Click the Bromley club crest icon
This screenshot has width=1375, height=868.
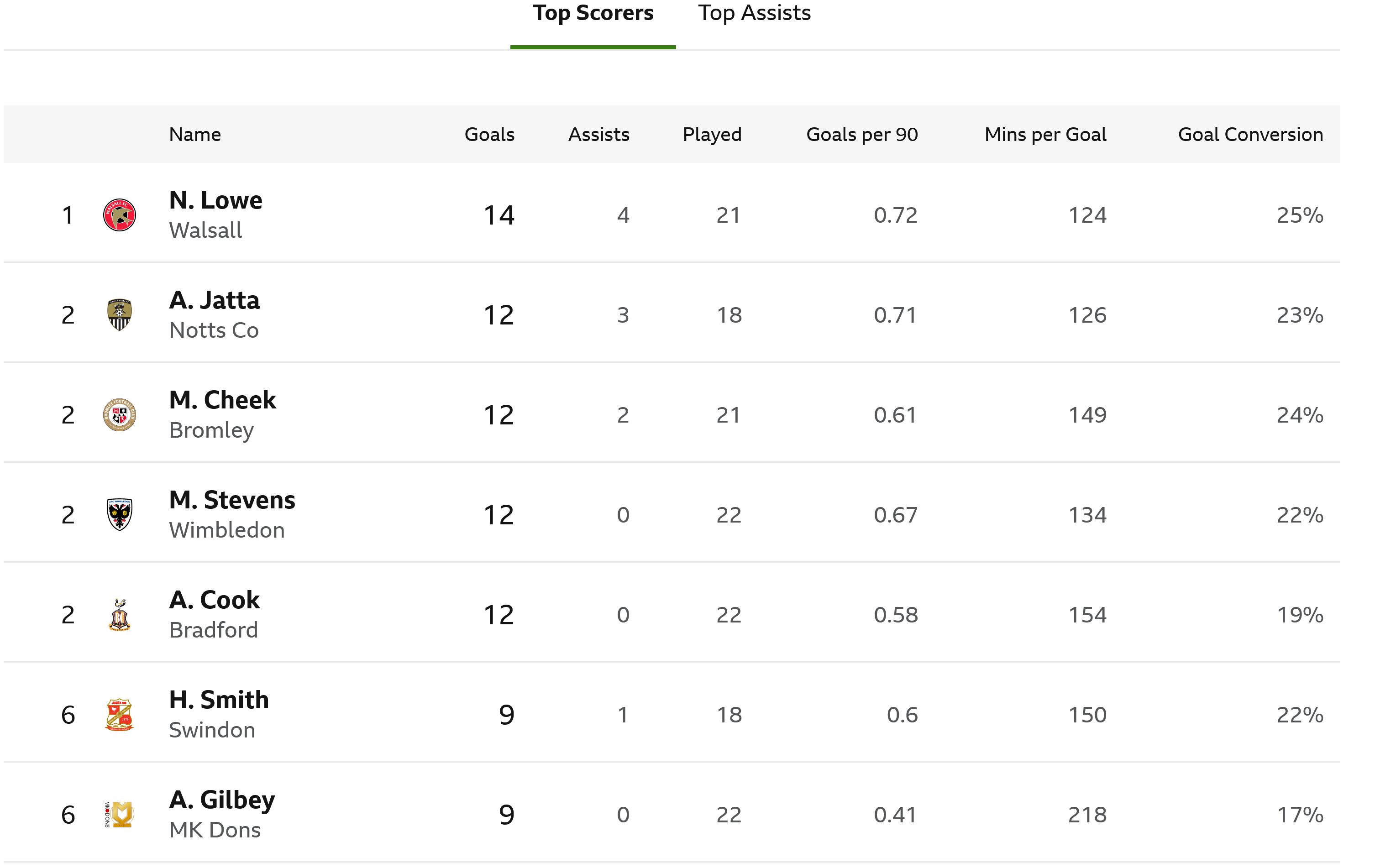coord(119,415)
